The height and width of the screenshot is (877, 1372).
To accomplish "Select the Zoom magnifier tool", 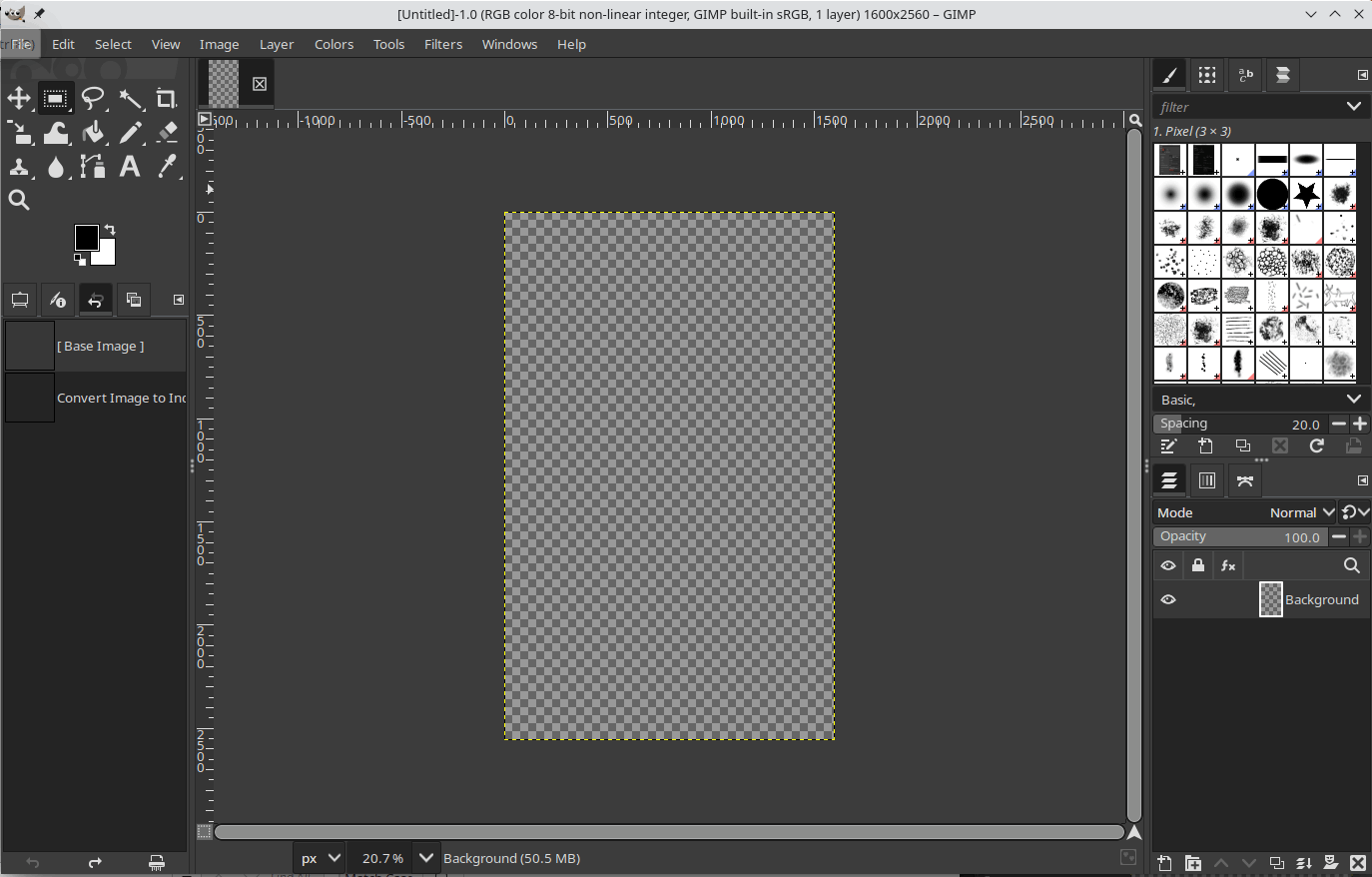I will 19,200.
